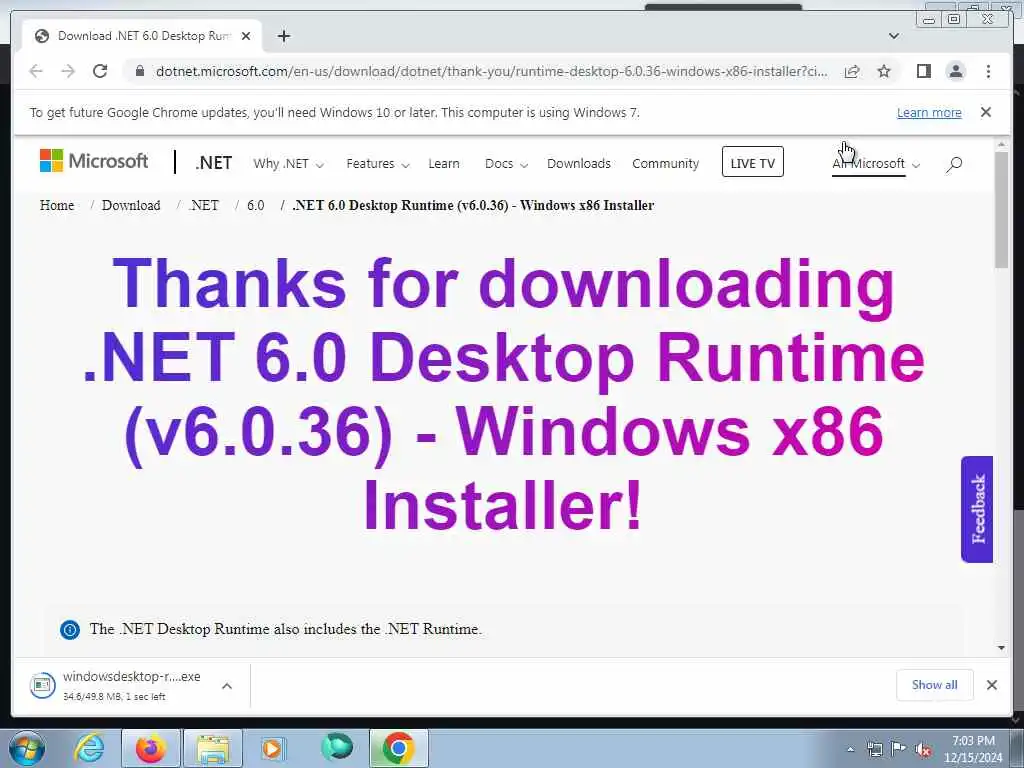Click the green orb taskbar icon
This screenshot has height=768, width=1024.
pos(337,748)
